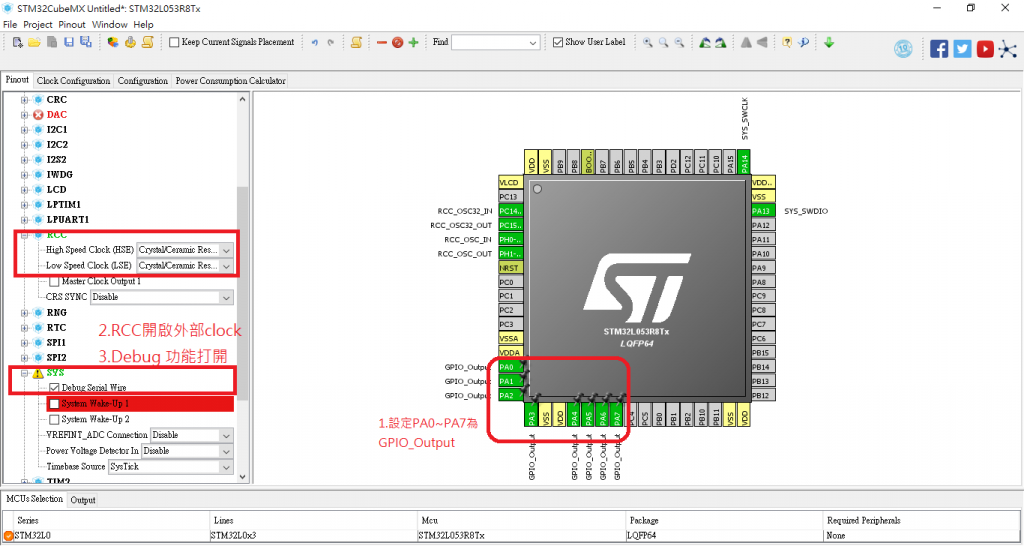Click pin PB12 on the chip

pos(763,396)
